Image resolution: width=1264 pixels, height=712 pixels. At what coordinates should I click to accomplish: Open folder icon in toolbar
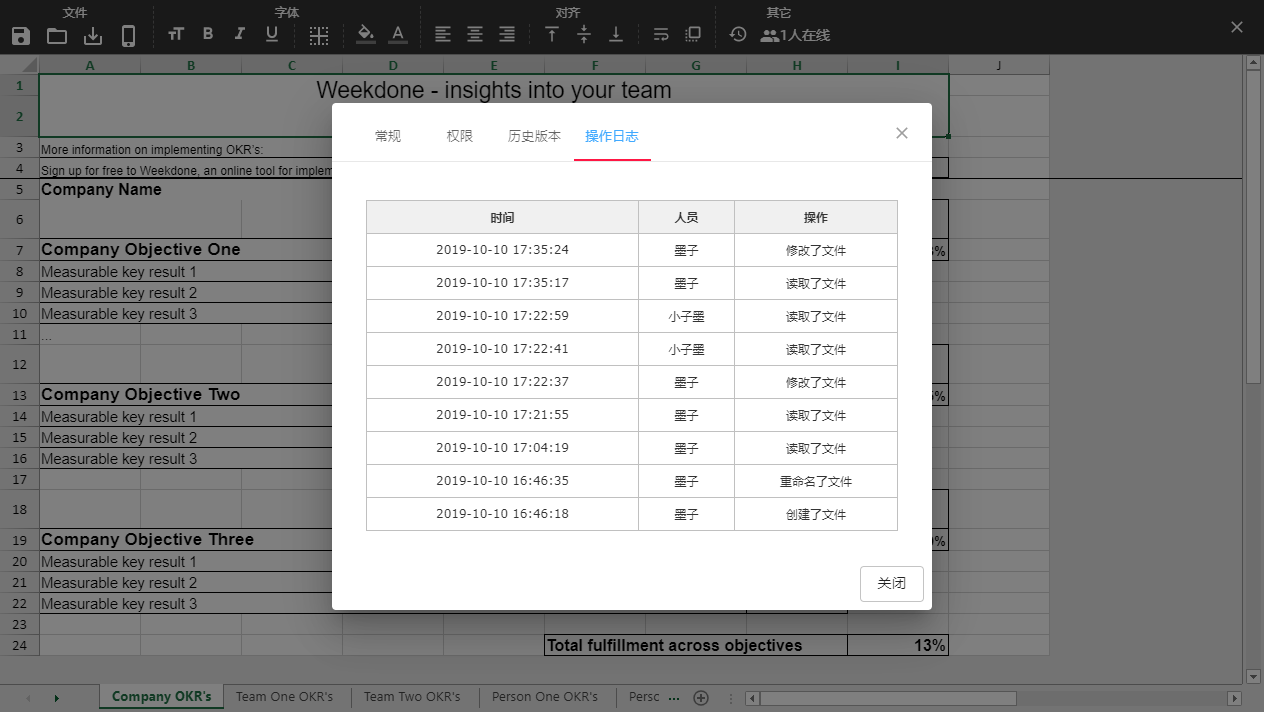(57, 36)
